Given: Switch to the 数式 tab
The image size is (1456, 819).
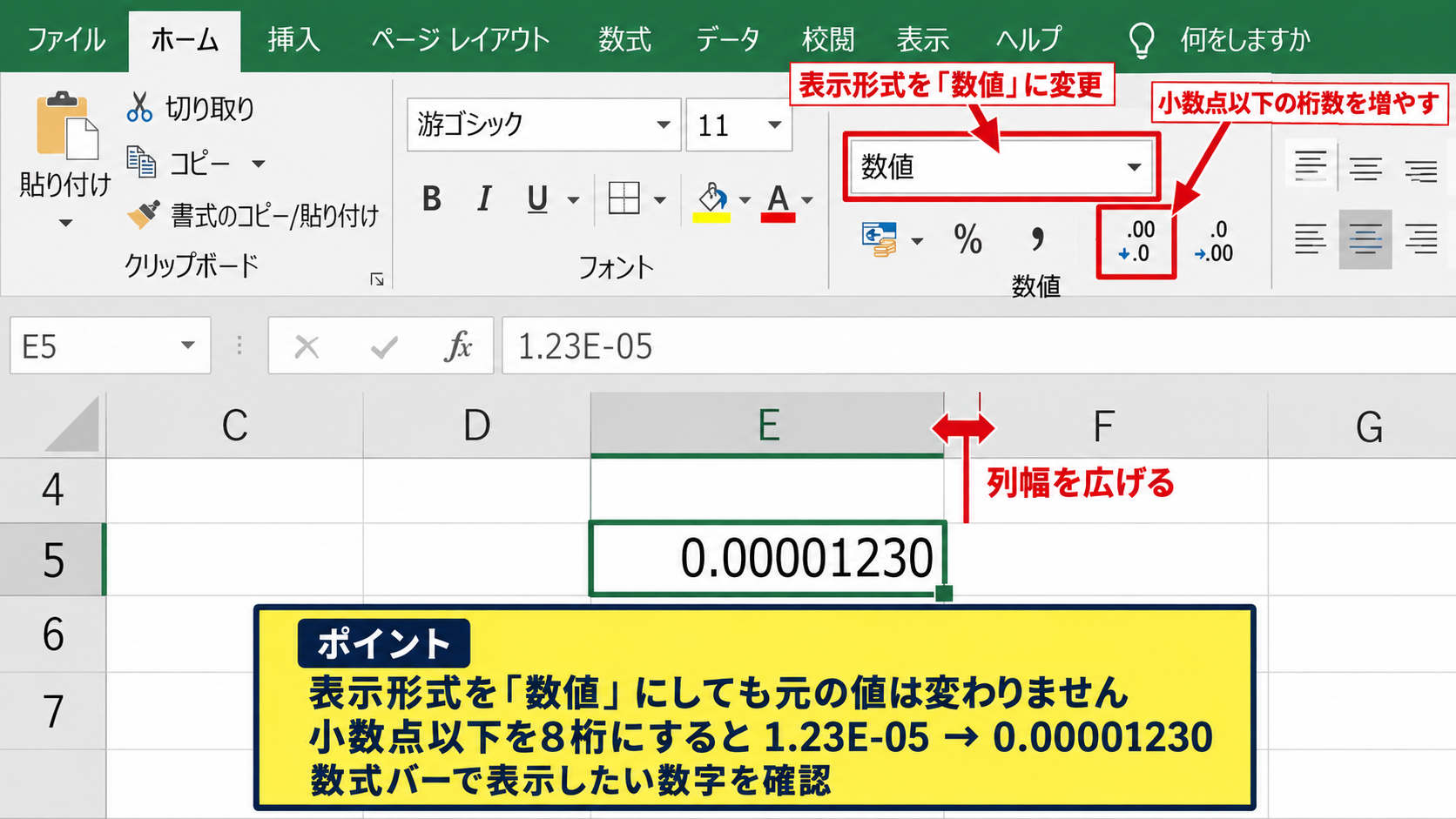Looking at the screenshot, I should [624, 39].
